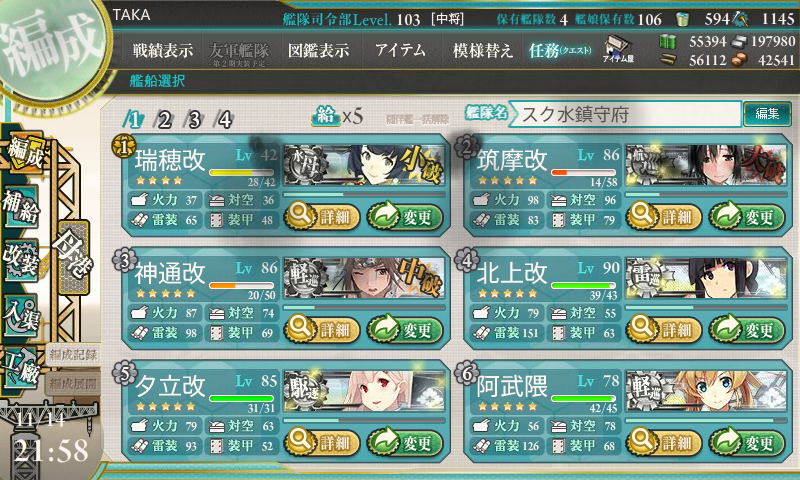Image resolution: width=800 pixels, height=480 pixels.
Task: Click 変更 change for 北上改
Action: 746,330
